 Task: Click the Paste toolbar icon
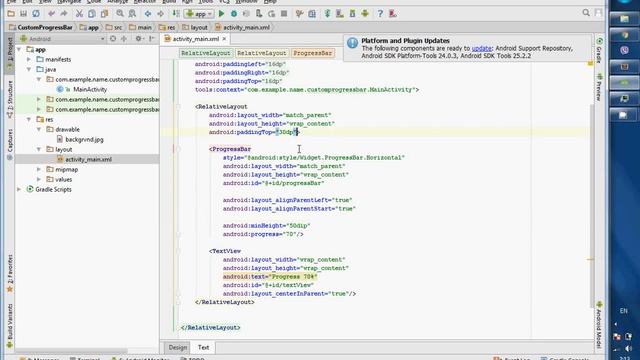[x=104, y=13]
